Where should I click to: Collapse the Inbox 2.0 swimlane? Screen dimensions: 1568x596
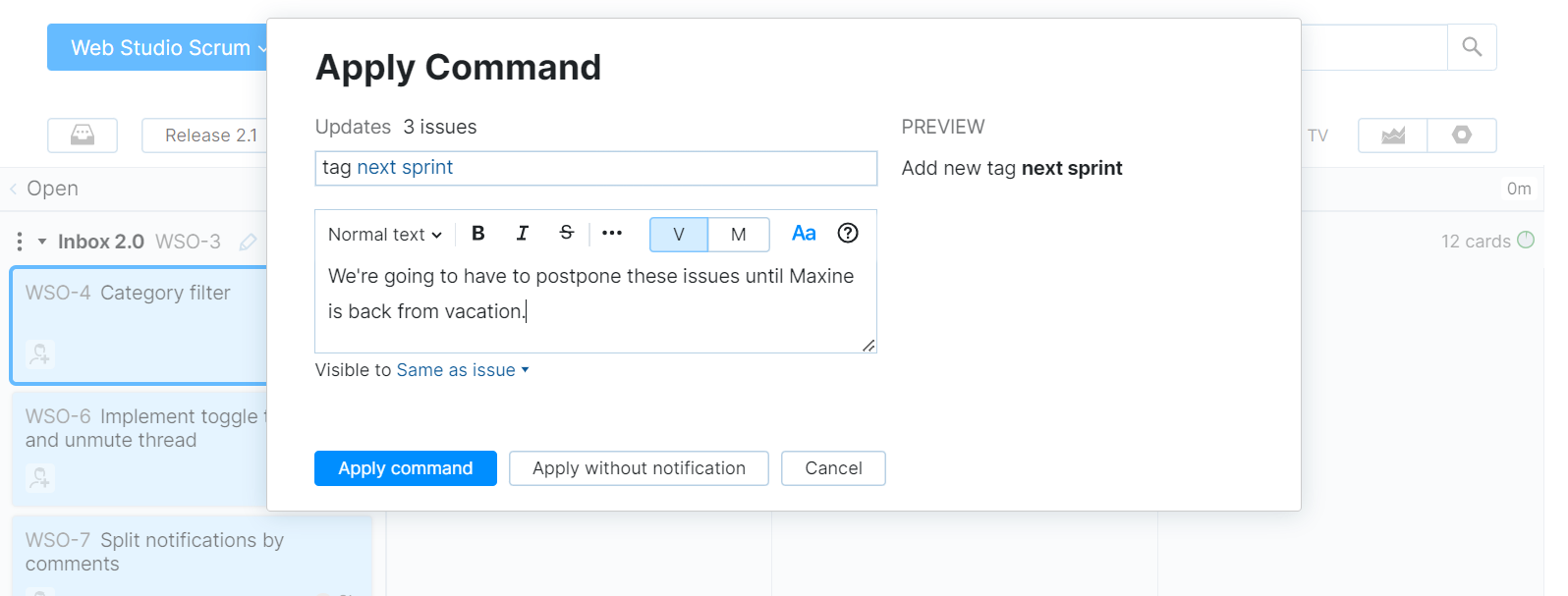pos(42,242)
